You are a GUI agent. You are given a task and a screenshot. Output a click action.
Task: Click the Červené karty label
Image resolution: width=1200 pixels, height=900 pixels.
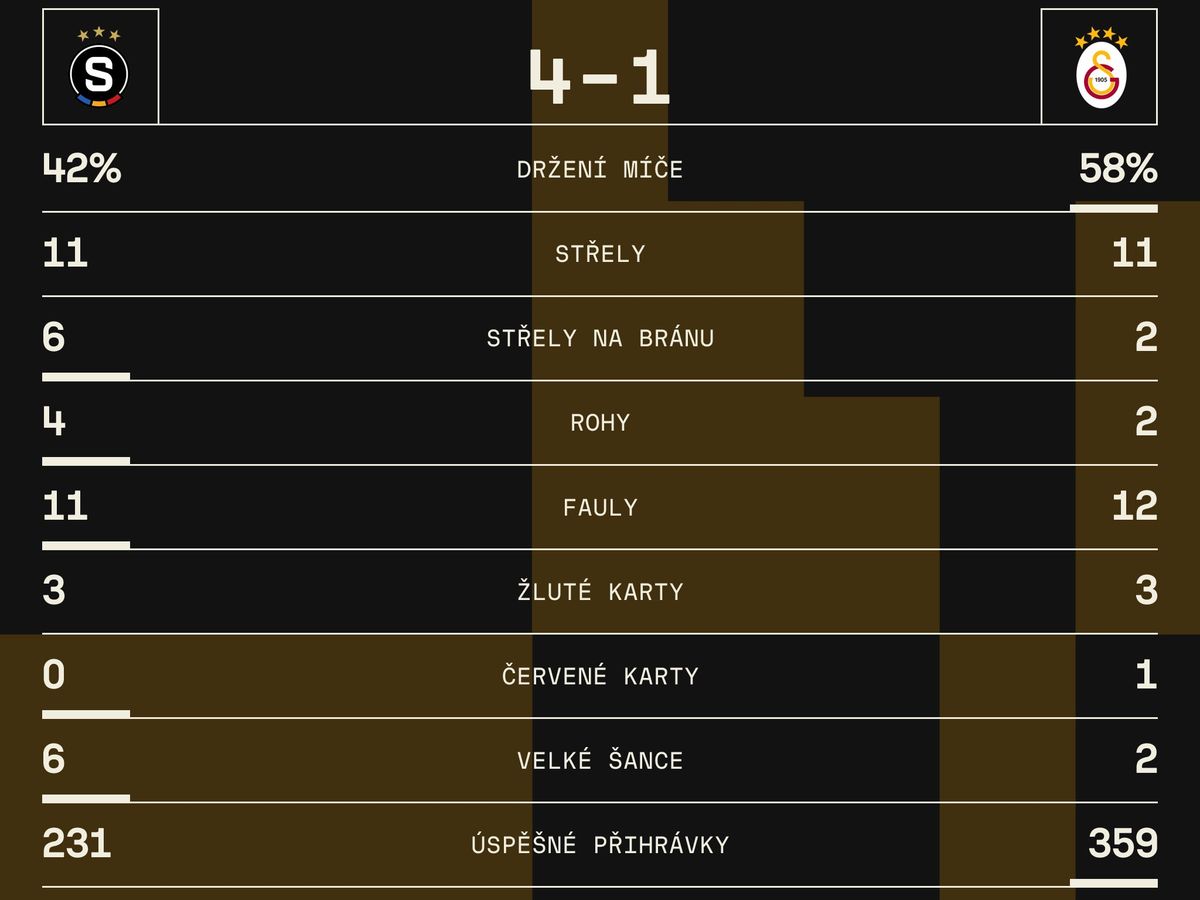coord(600,676)
